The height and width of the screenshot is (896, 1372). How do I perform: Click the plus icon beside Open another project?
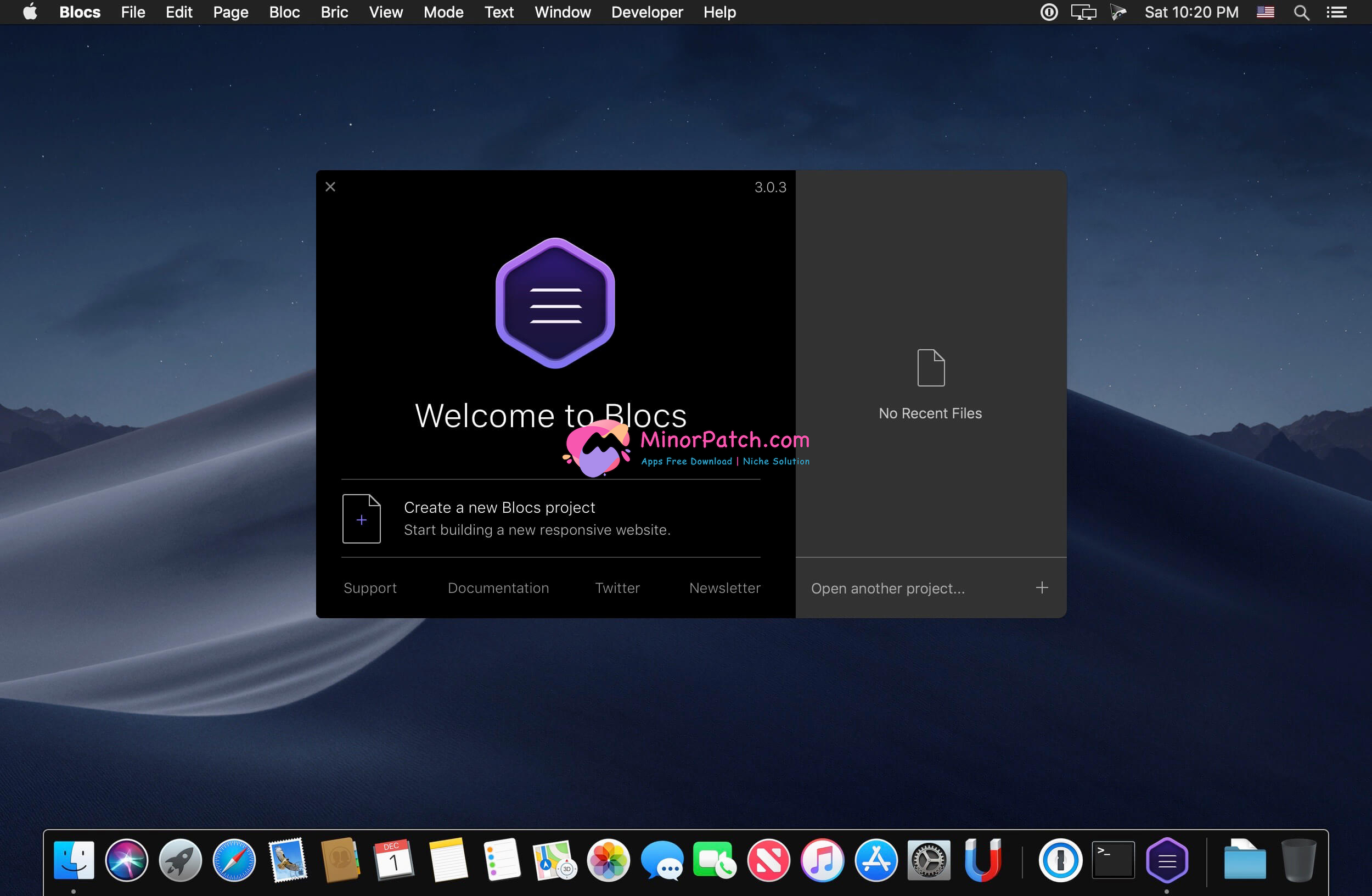1041,587
